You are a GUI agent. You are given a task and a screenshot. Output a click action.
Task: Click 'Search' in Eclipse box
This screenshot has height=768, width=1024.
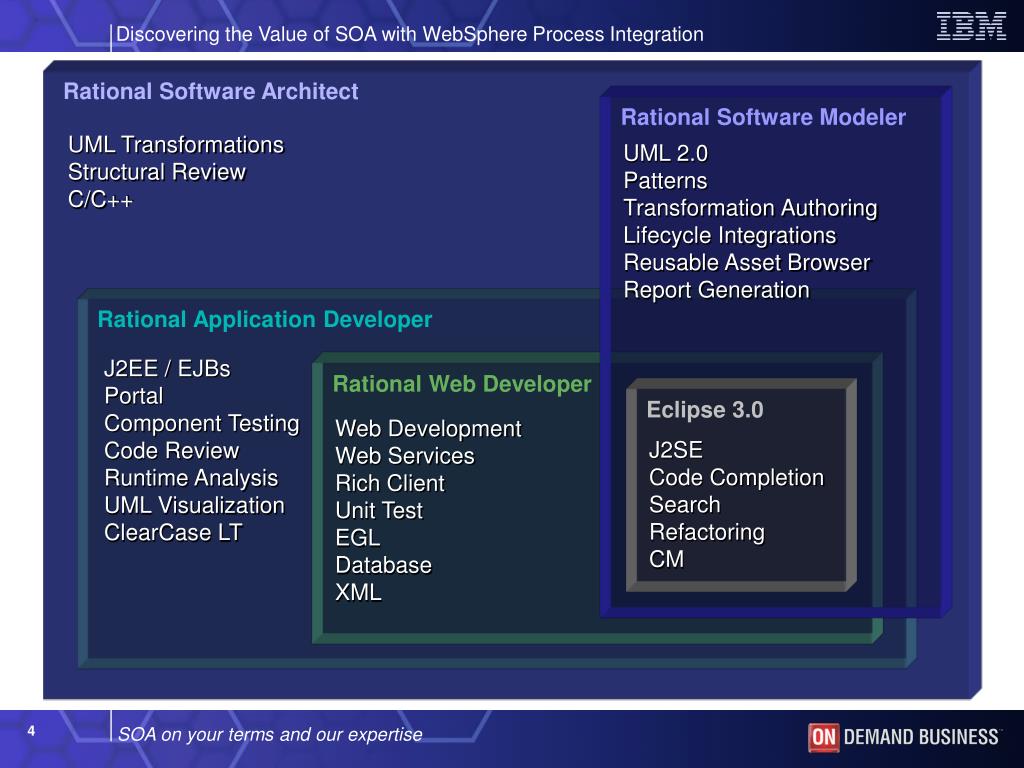[x=684, y=505]
